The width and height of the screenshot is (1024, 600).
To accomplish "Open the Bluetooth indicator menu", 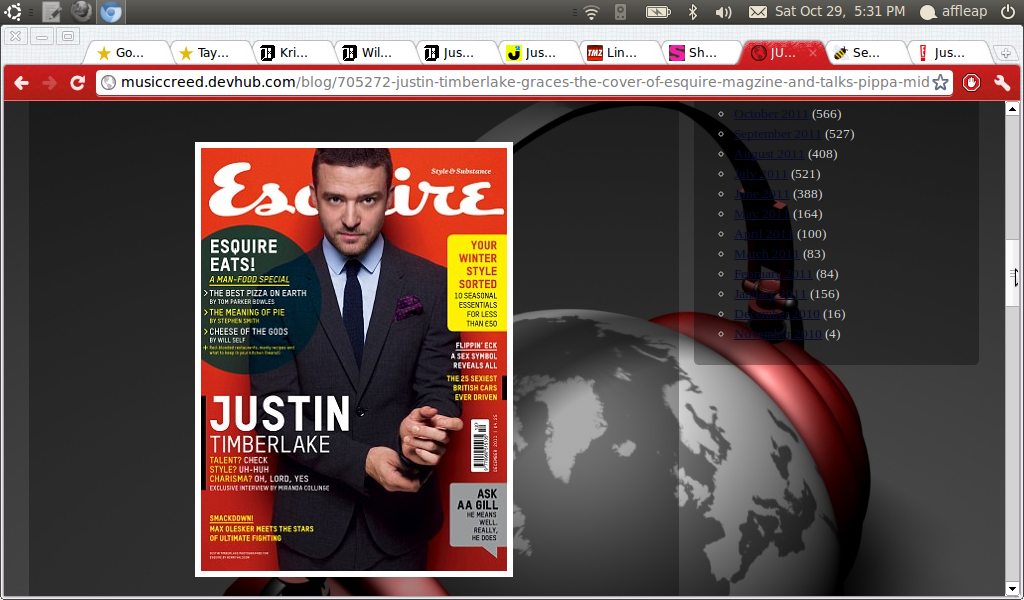I will pos(693,12).
